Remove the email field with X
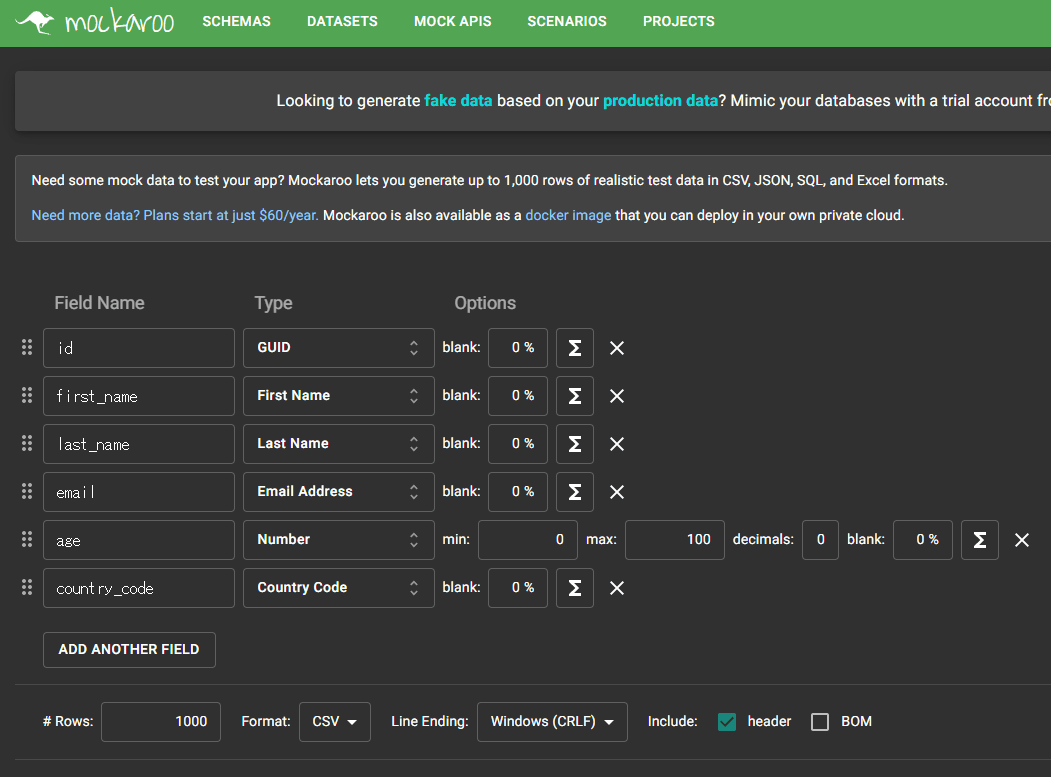Image resolution: width=1051 pixels, height=777 pixels. coord(617,492)
